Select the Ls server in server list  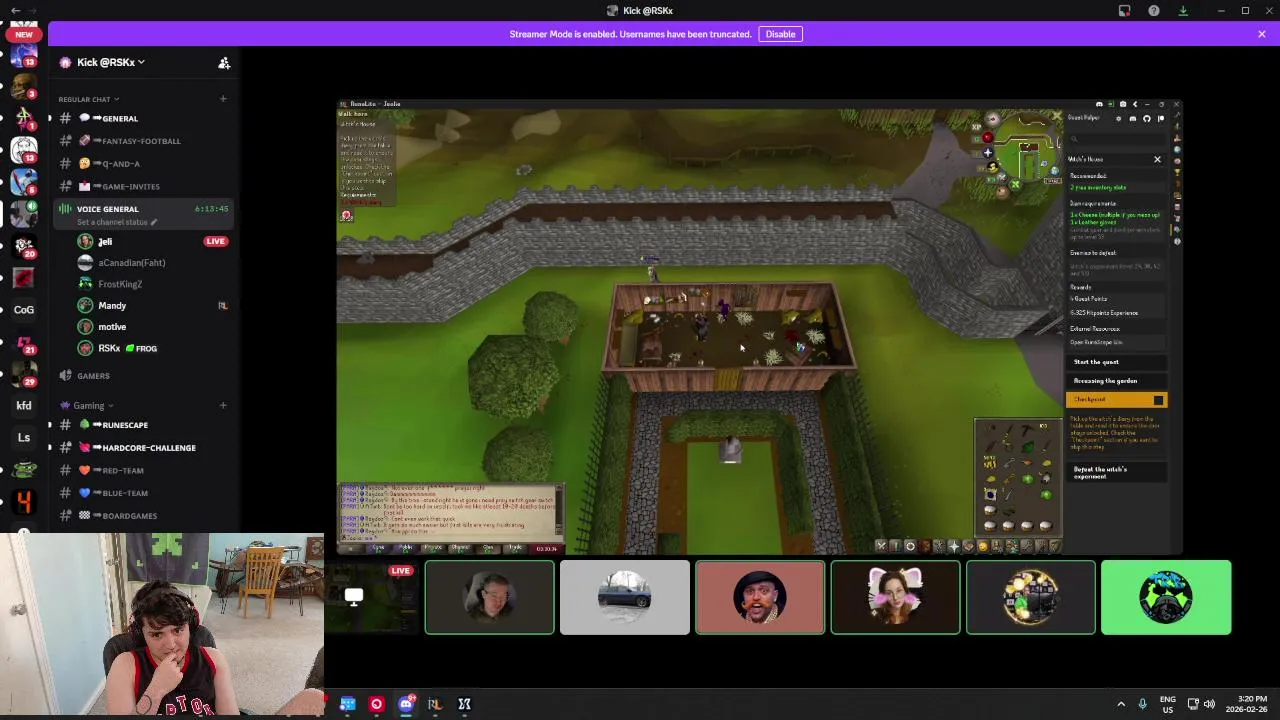tap(24, 438)
